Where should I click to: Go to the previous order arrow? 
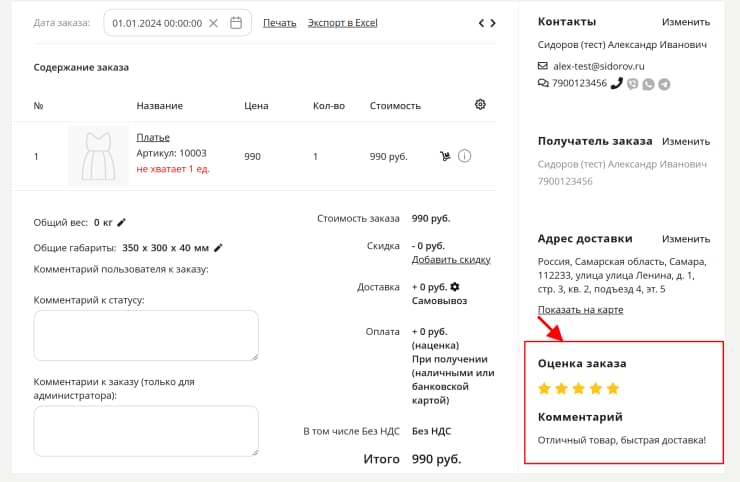pos(481,23)
